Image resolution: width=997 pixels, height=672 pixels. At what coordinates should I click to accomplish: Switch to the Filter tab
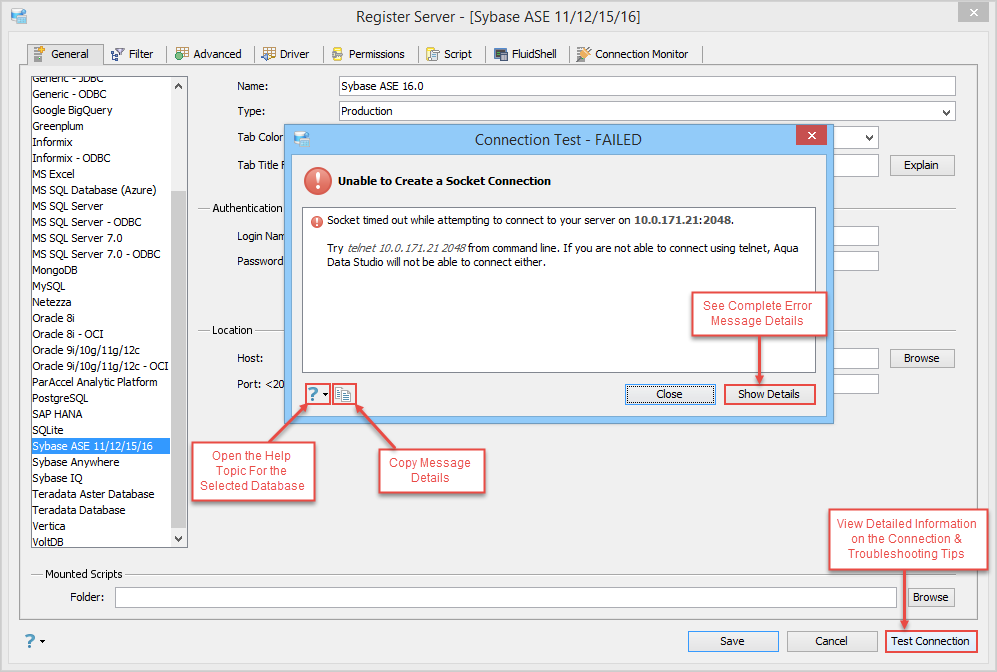point(132,54)
